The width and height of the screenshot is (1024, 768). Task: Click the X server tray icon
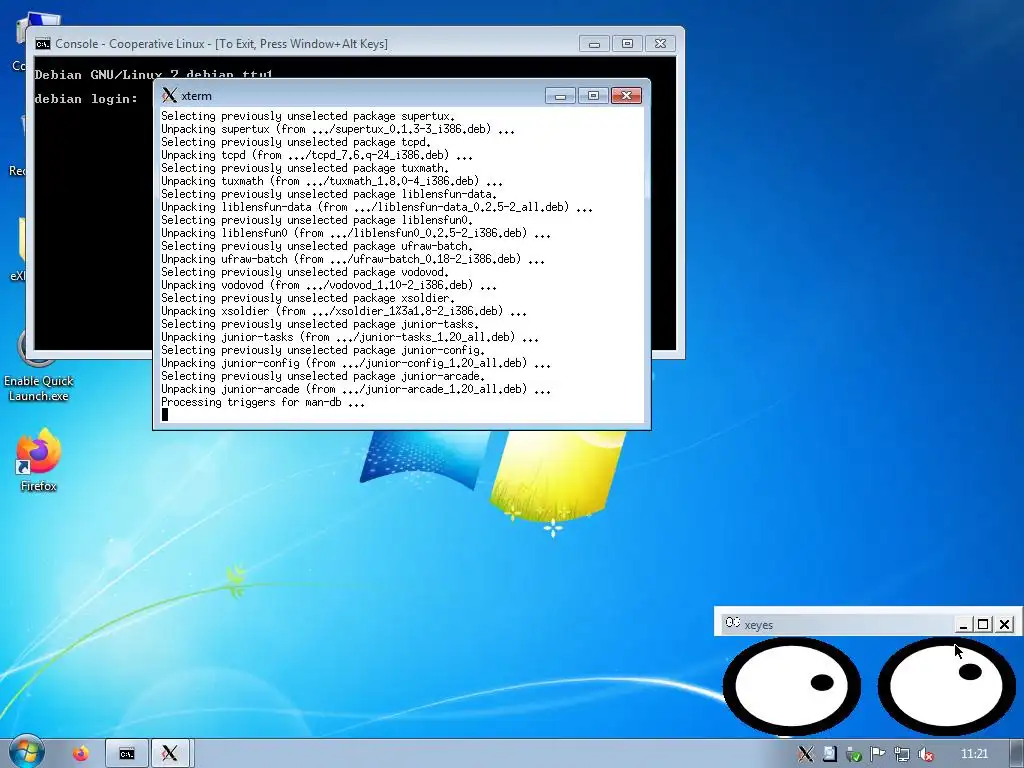pos(805,754)
